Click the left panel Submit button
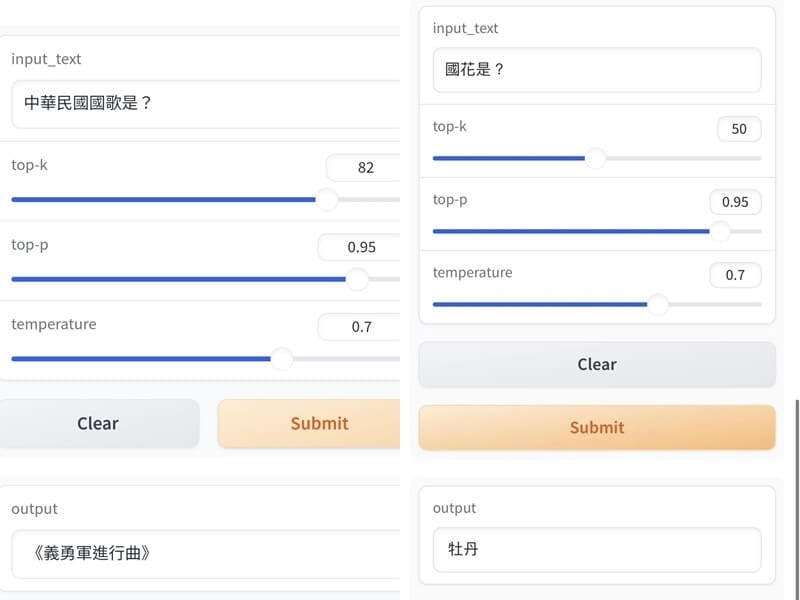 tap(309, 423)
